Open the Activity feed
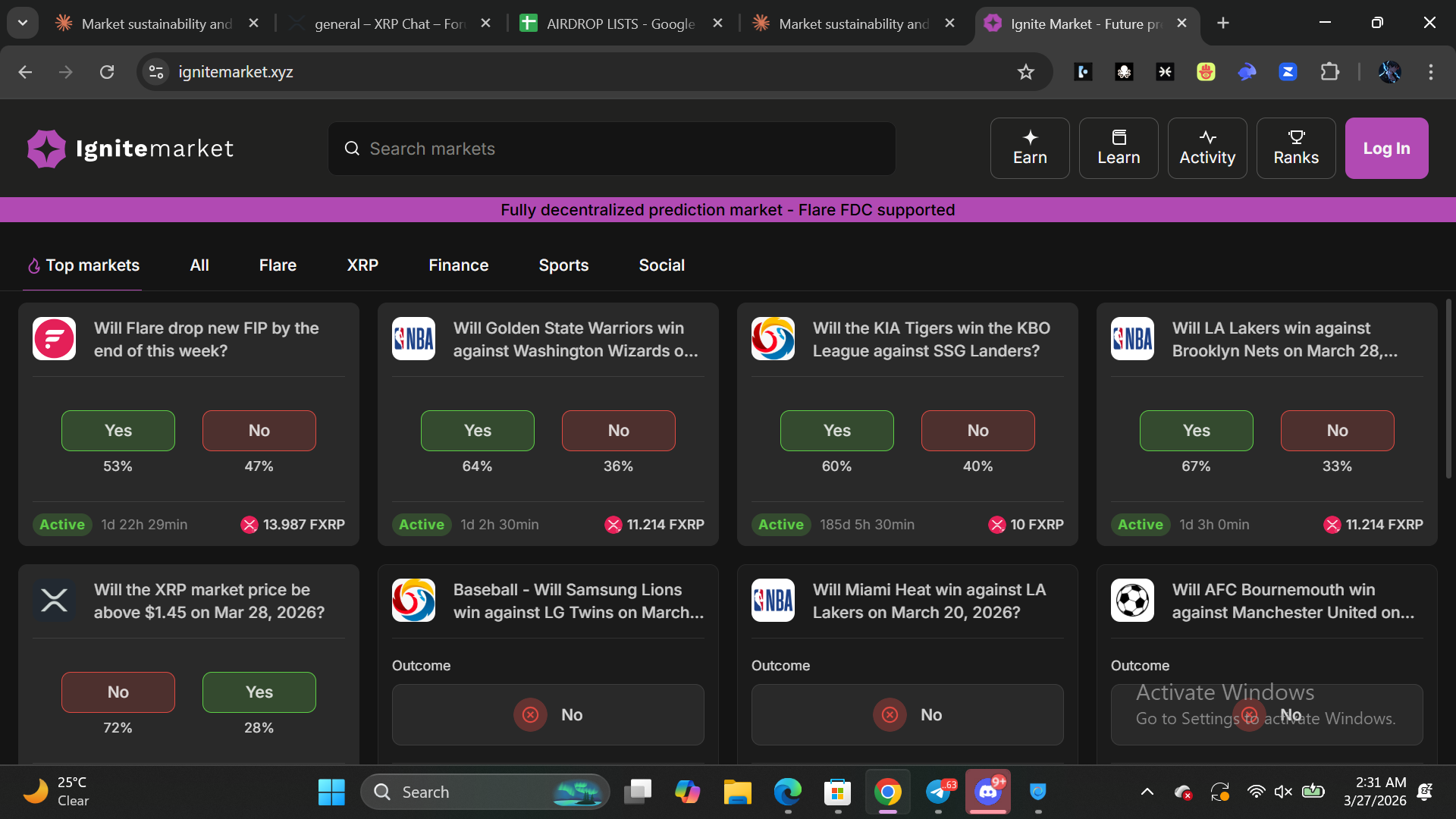Viewport: 1456px width, 819px height. coord(1207,148)
